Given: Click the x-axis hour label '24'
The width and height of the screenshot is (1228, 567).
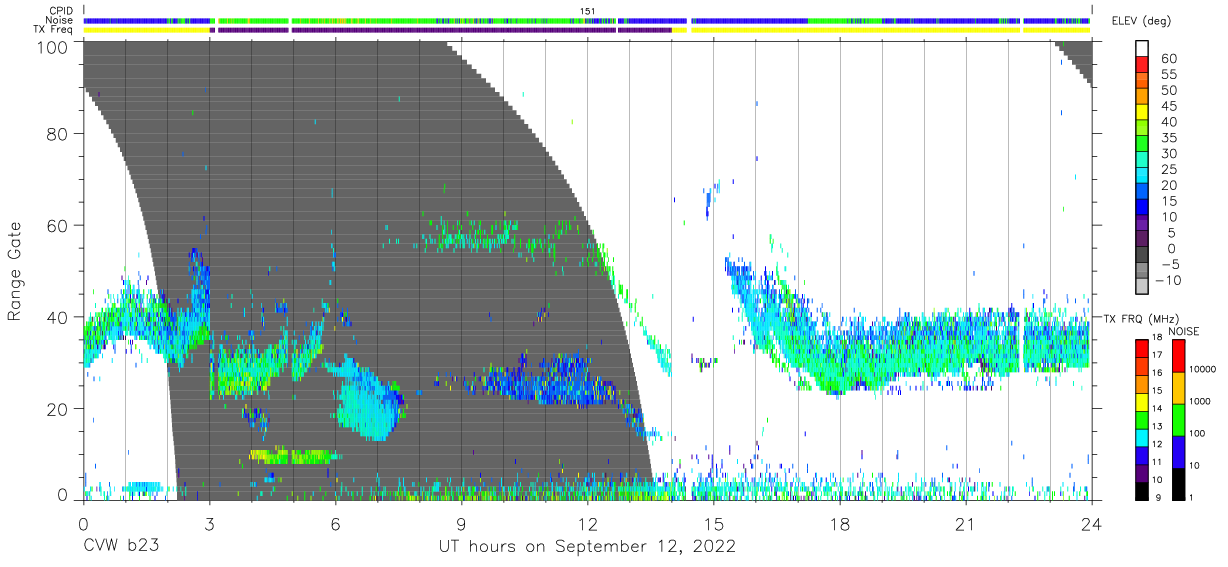Looking at the screenshot, I should [x=1091, y=523].
